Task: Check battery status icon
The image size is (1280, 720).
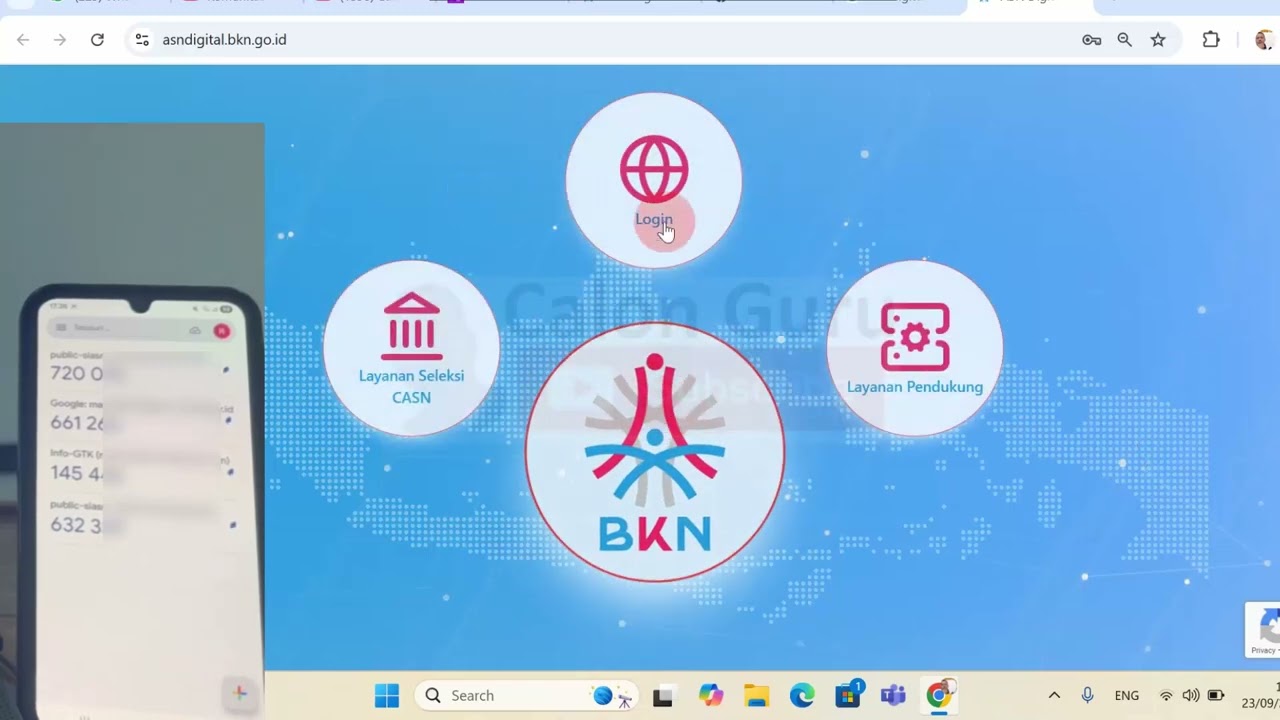Action: (x=1216, y=696)
